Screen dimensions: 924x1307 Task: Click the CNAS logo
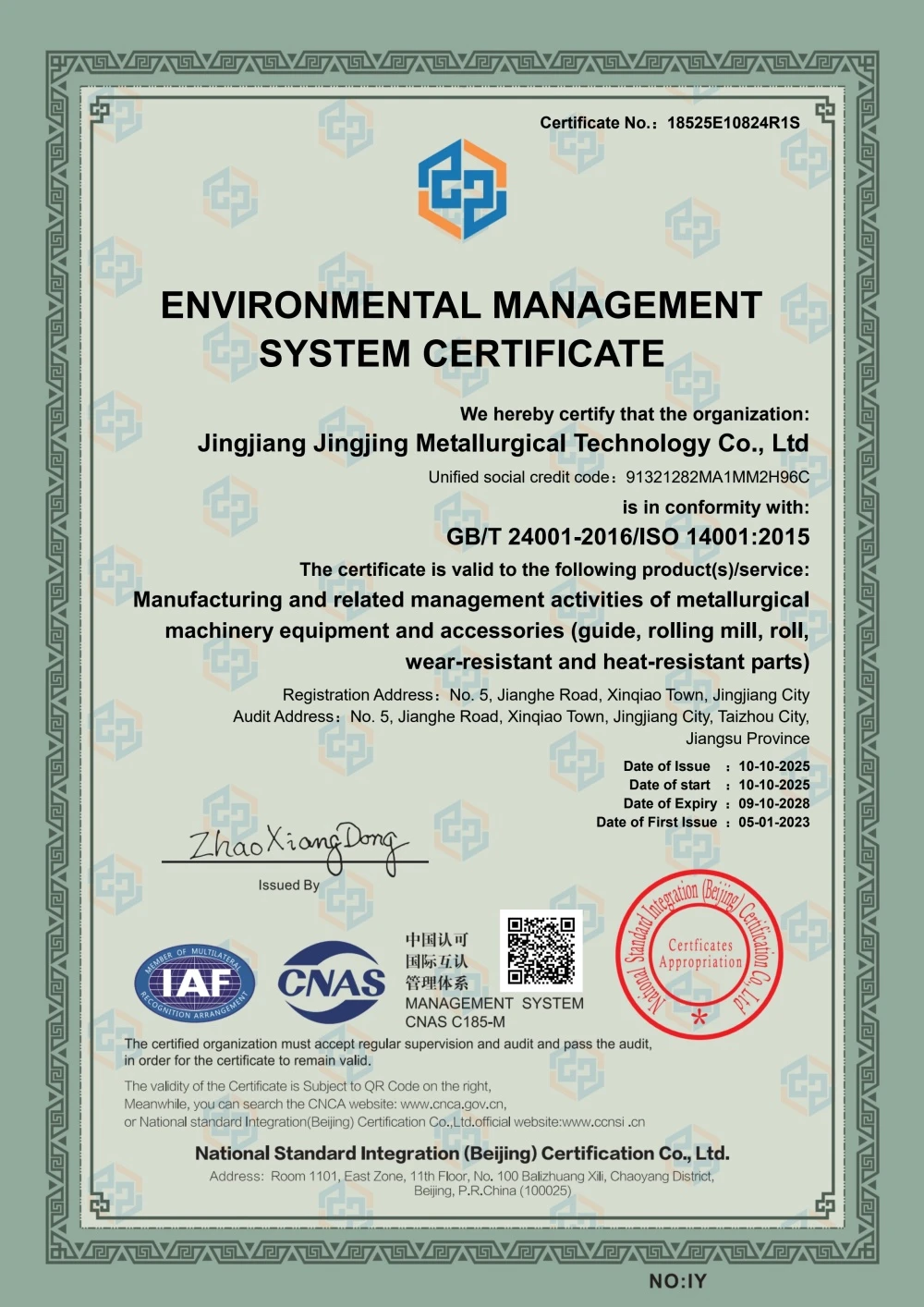tap(332, 983)
